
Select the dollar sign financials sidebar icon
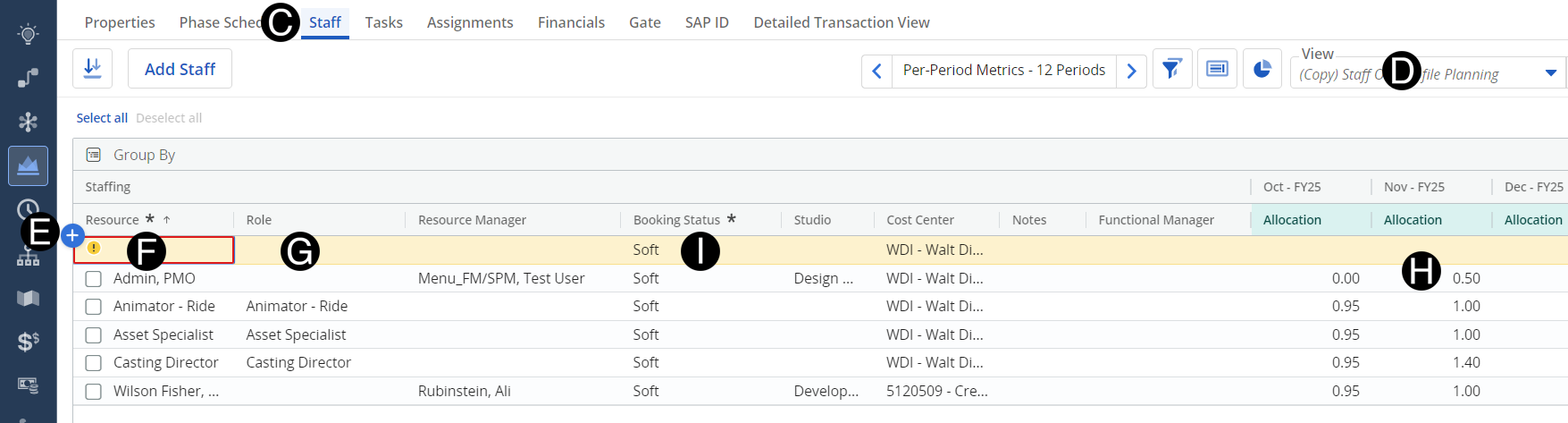click(28, 342)
